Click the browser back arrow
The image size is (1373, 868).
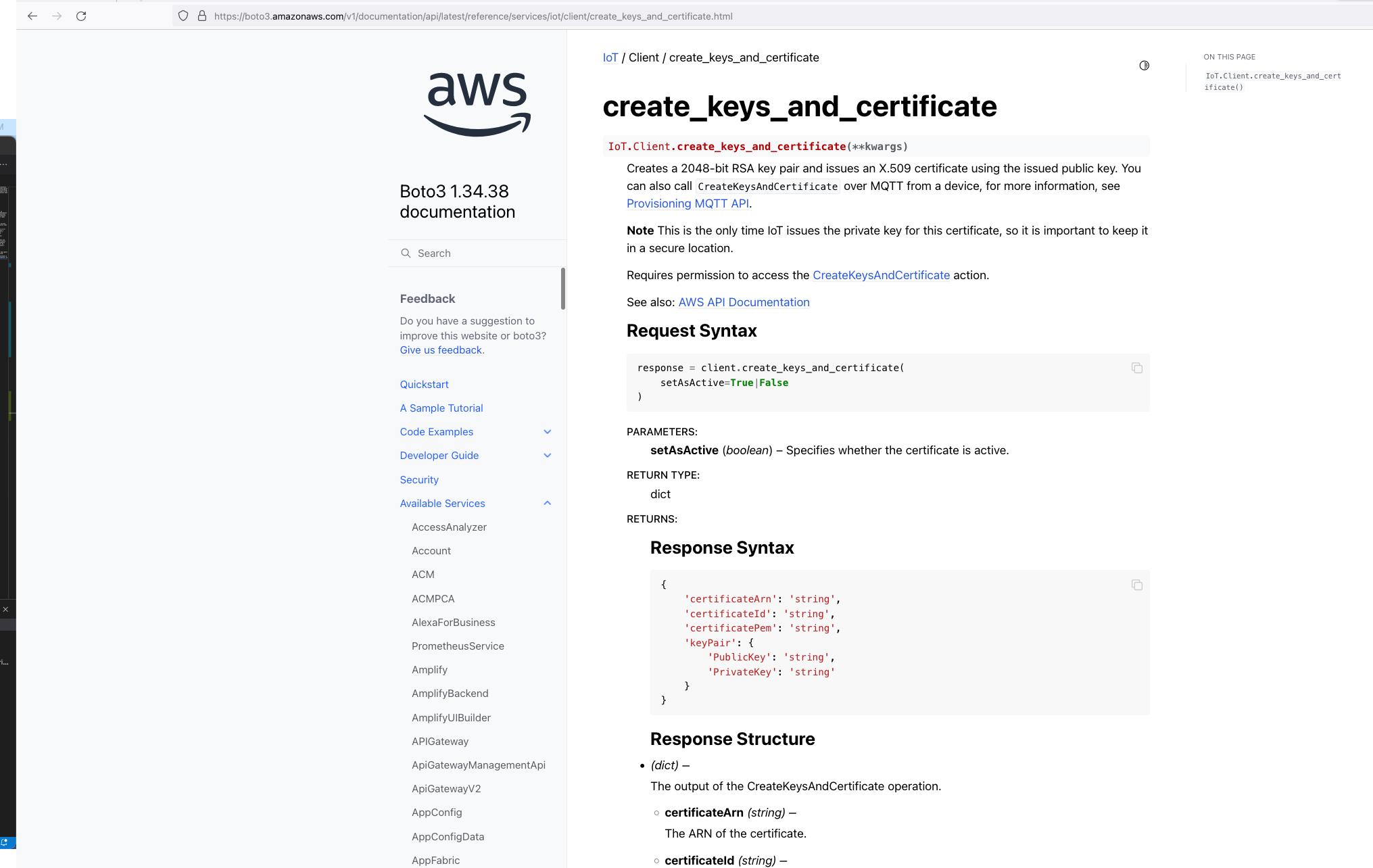pyautogui.click(x=32, y=16)
